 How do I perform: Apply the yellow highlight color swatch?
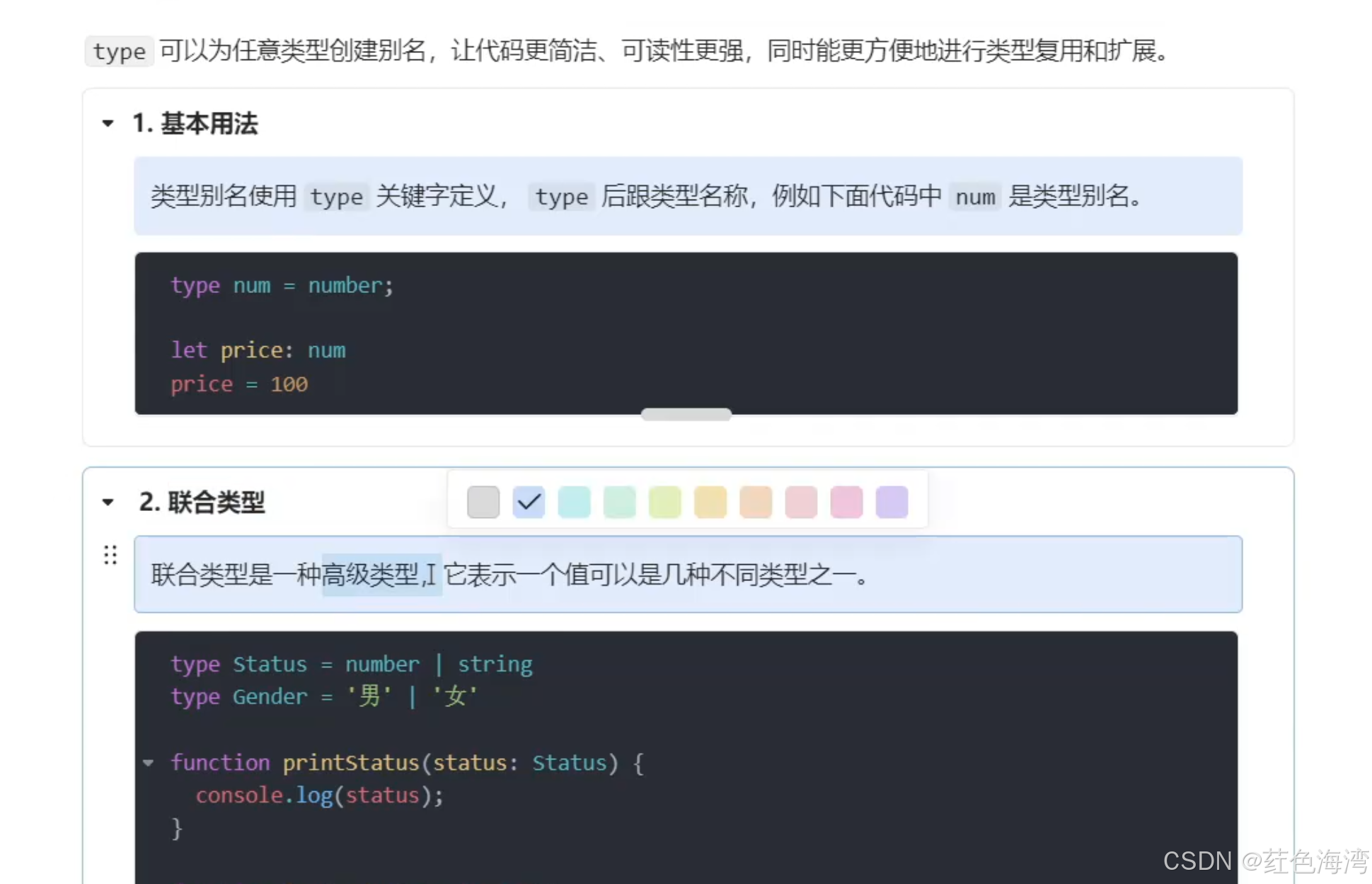[710, 502]
